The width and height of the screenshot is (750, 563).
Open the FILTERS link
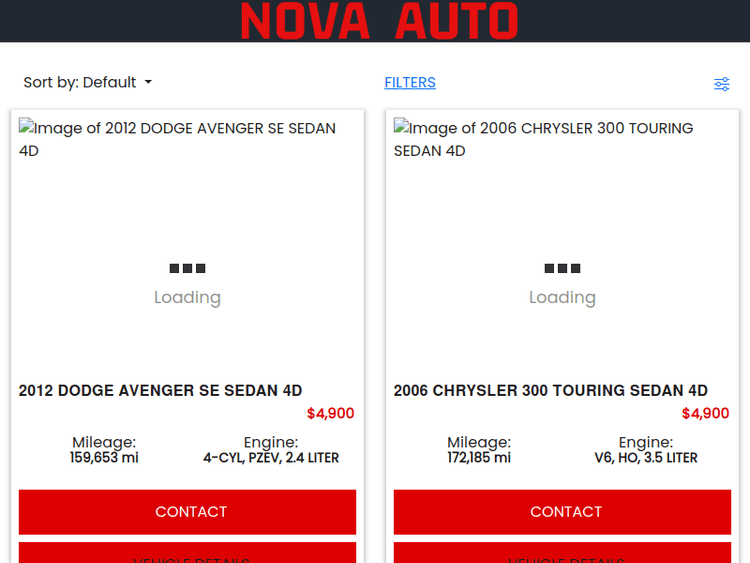tap(410, 83)
